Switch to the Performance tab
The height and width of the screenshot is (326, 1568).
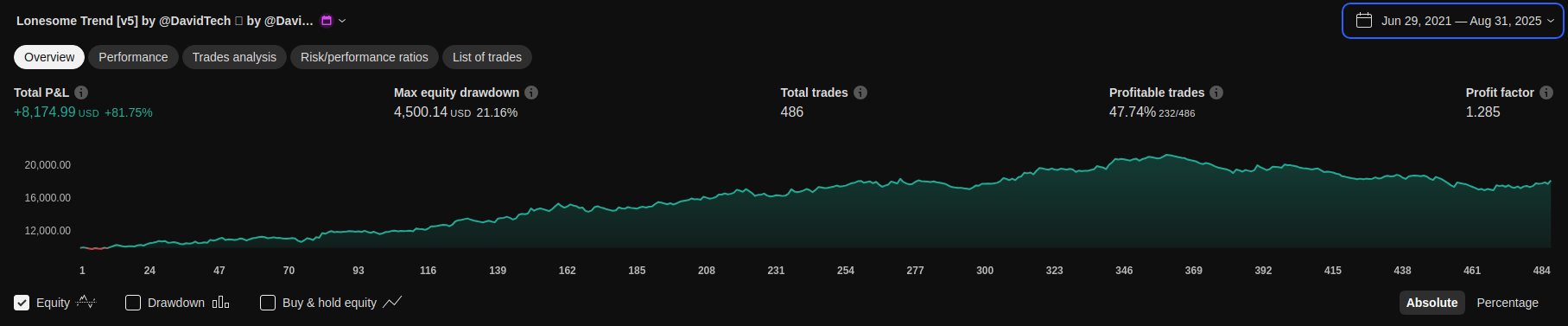point(133,57)
